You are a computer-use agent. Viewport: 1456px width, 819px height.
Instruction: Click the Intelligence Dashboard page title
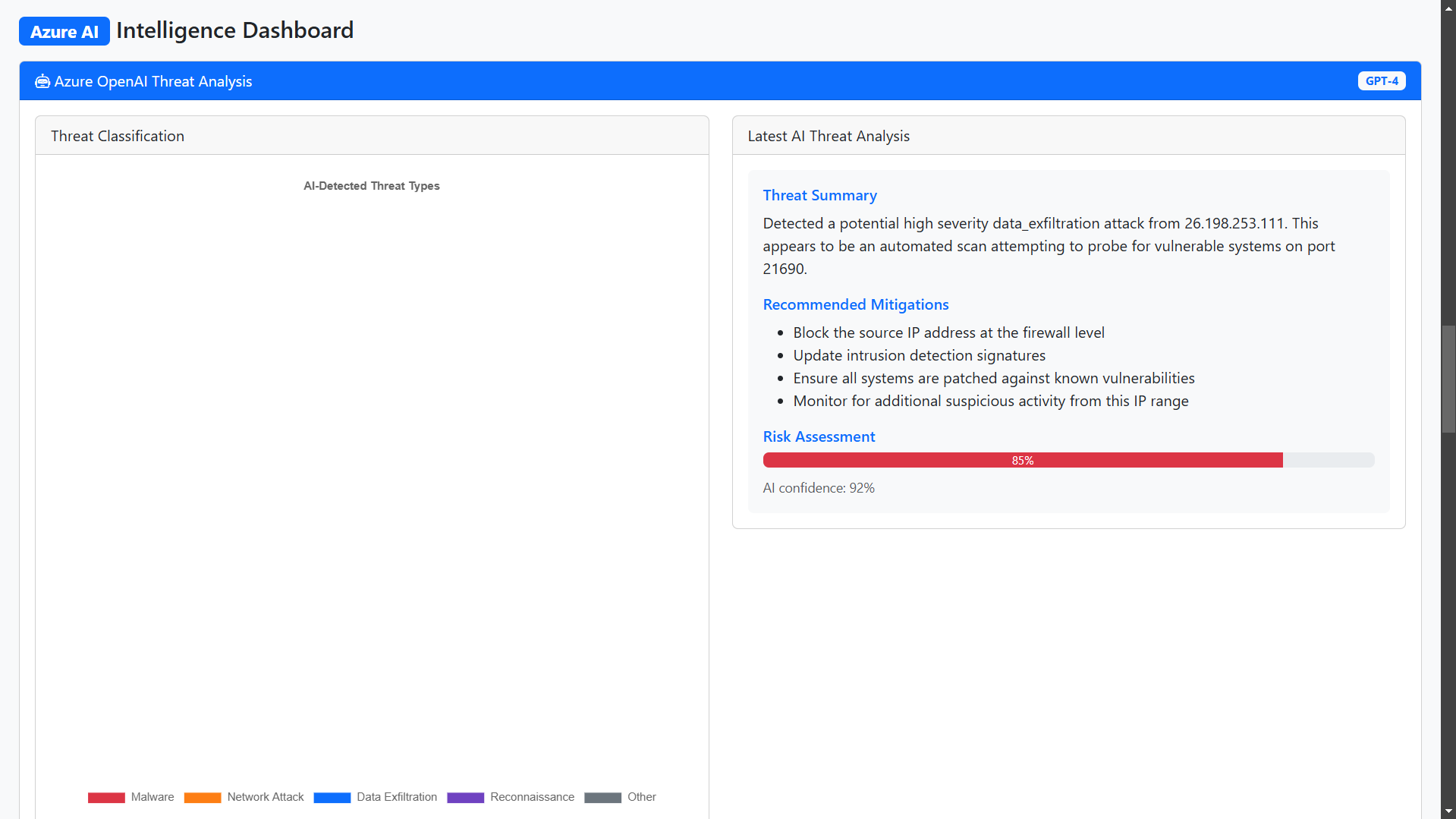[234, 30]
